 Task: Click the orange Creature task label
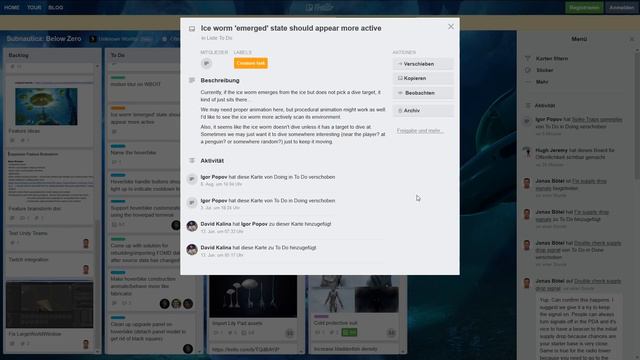[x=251, y=63]
